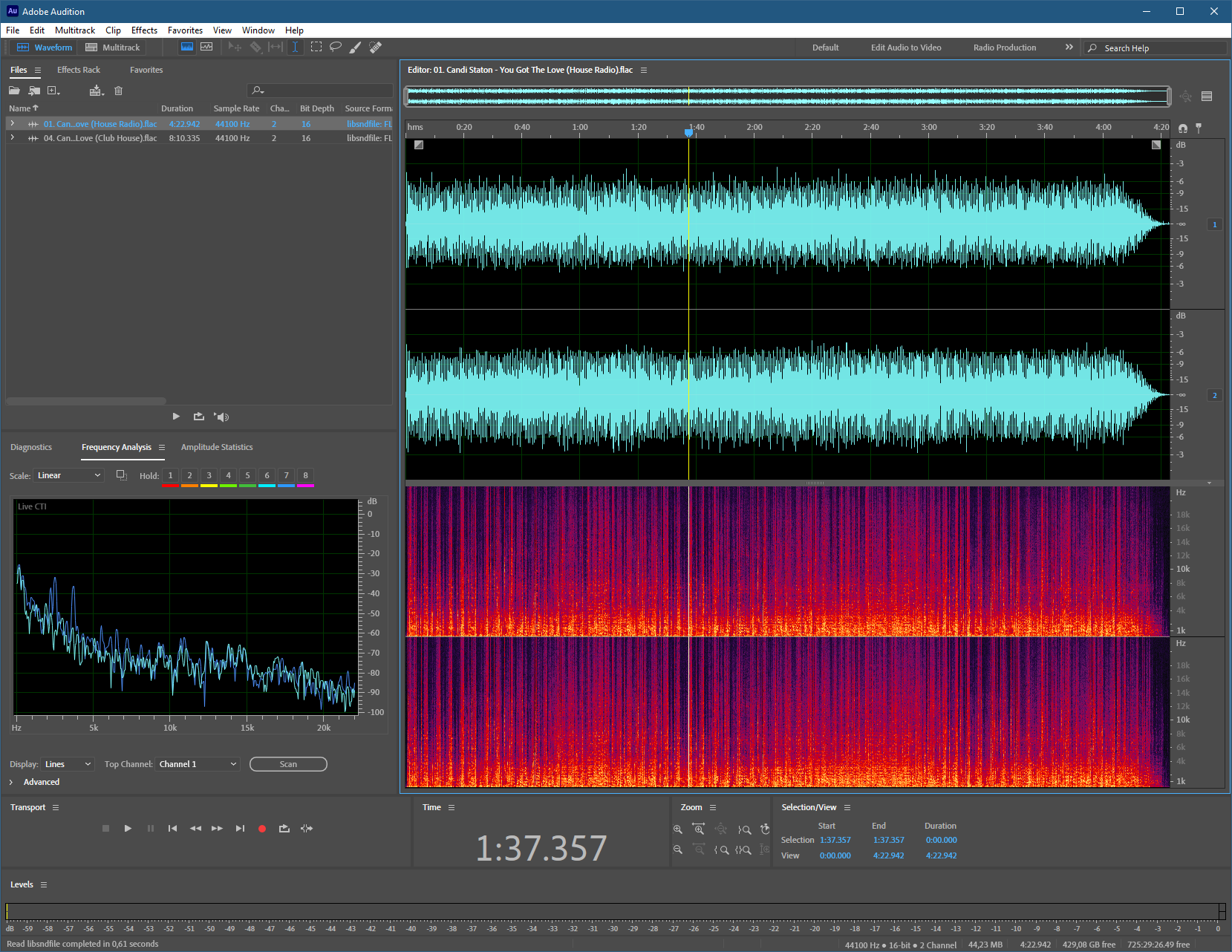Image resolution: width=1232 pixels, height=952 pixels.
Task: Insert the file into Multitrack
Action: coord(97,91)
